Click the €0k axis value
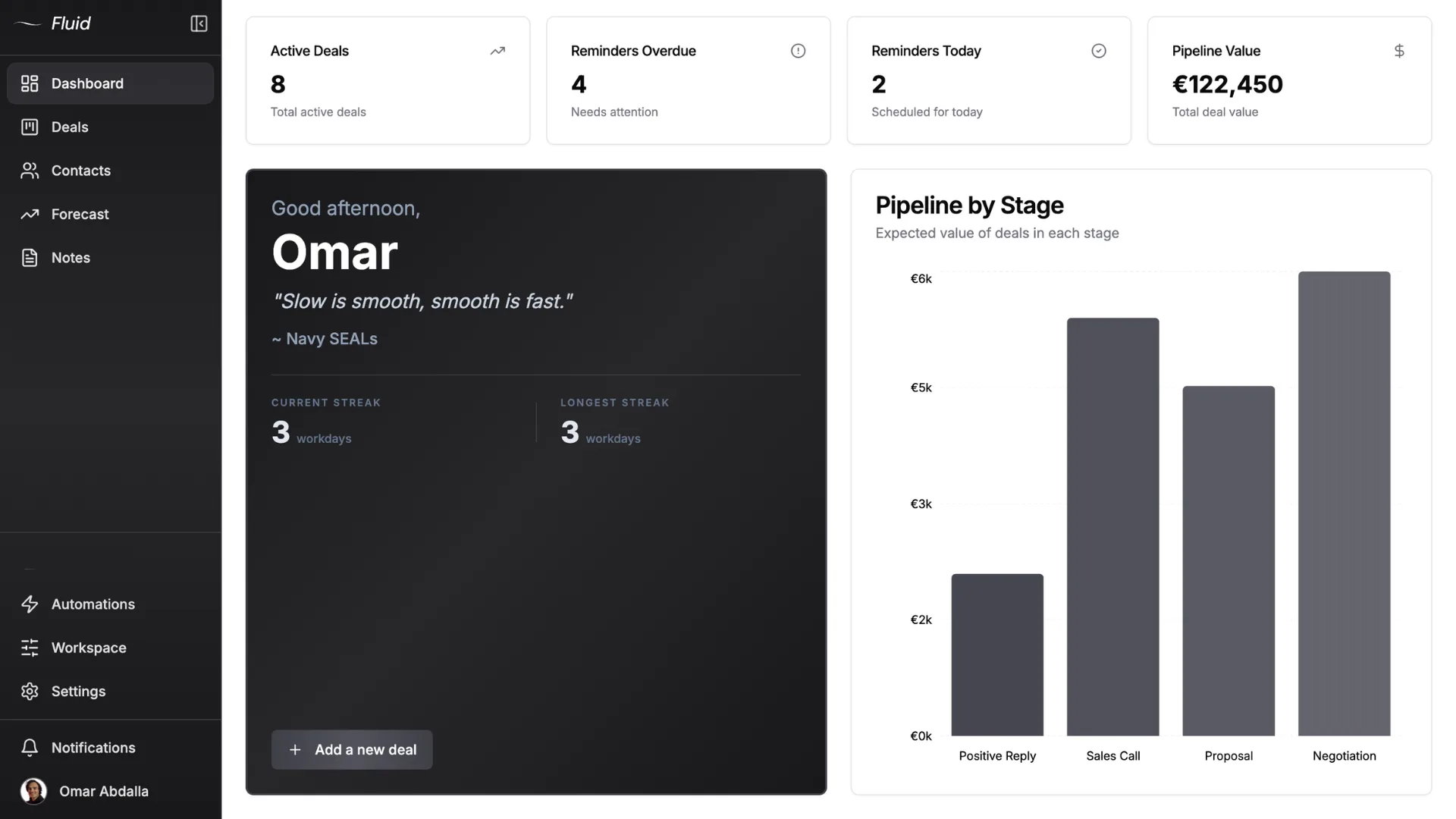Image resolution: width=1456 pixels, height=819 pixels. coord(921,736)
